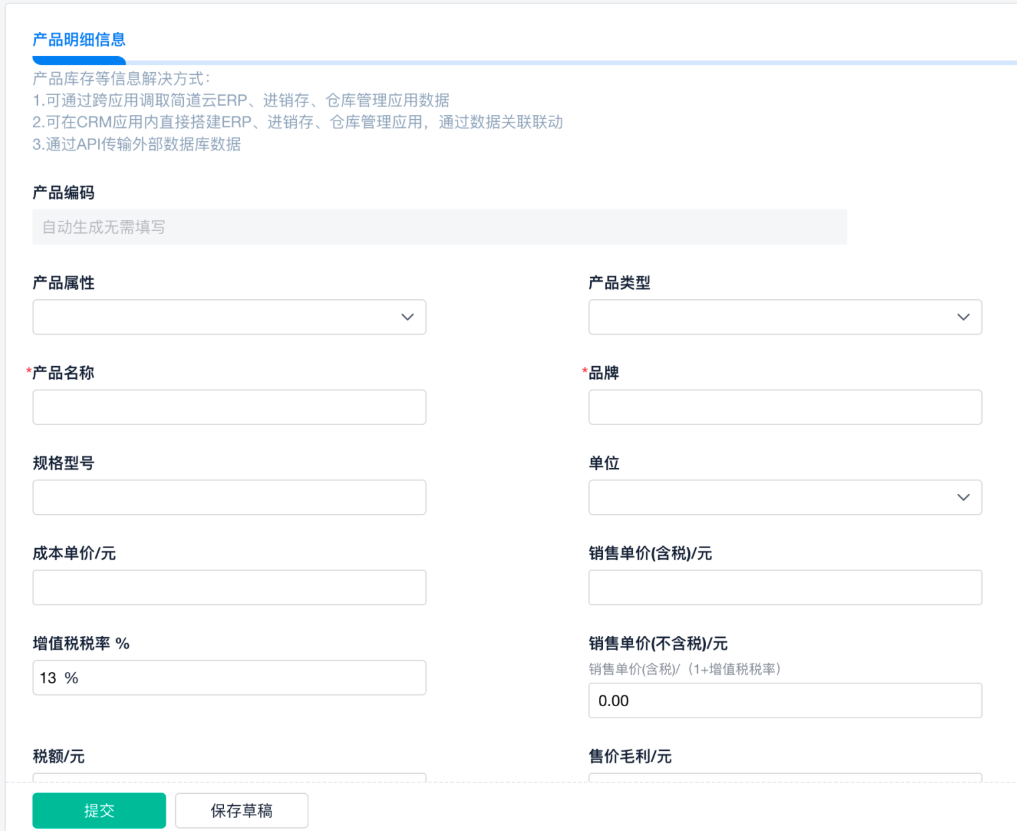Click the disabled 产品编码 auto-generated field
The image size is (1017, 831).
(439, 227)
